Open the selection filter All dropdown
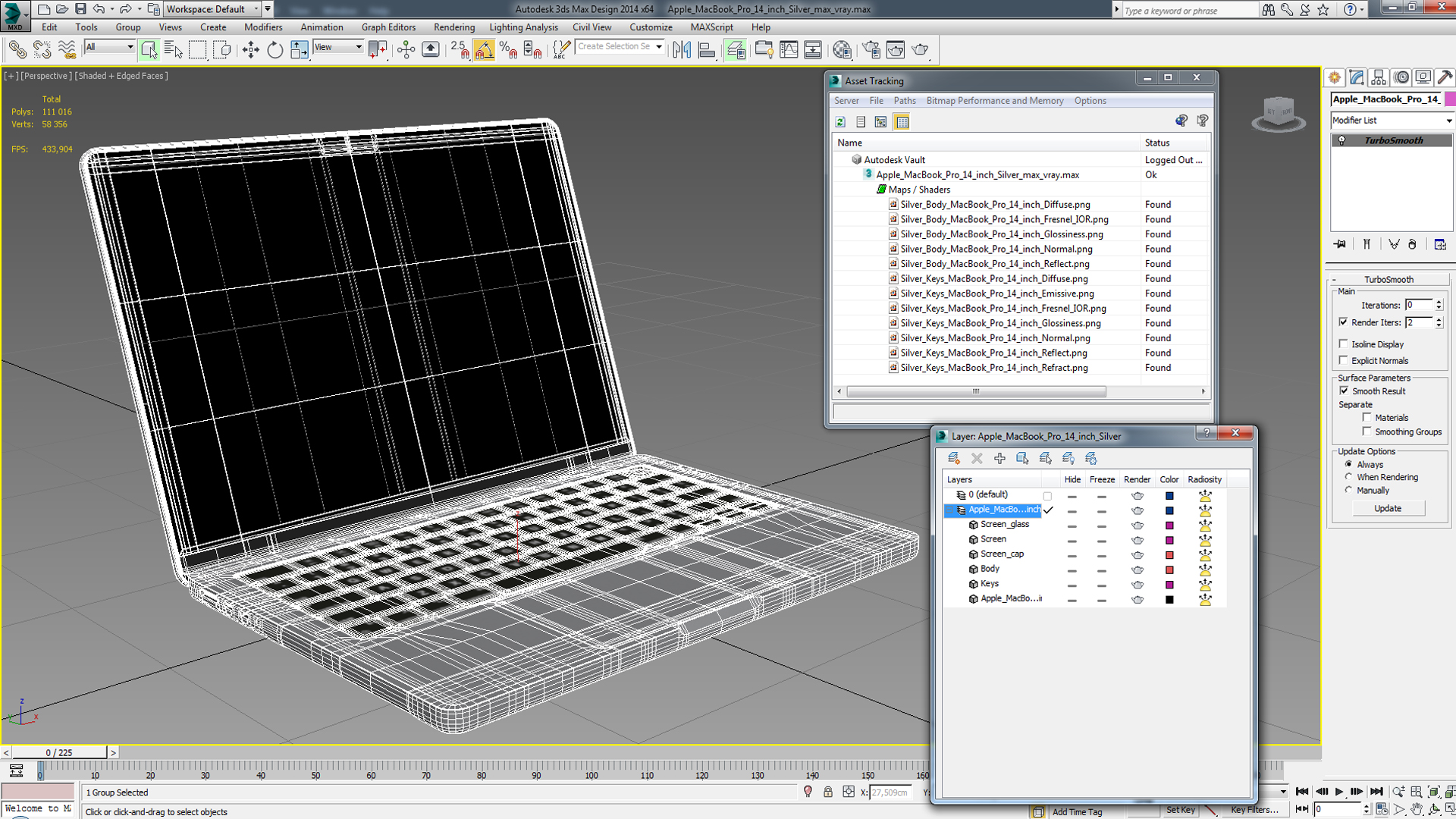 pyautogui.click(x=109, y=47)
